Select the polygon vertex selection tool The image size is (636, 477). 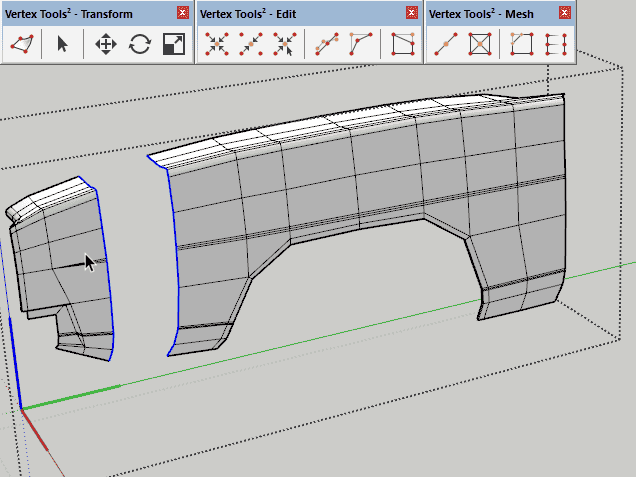[x=22, y=44]
